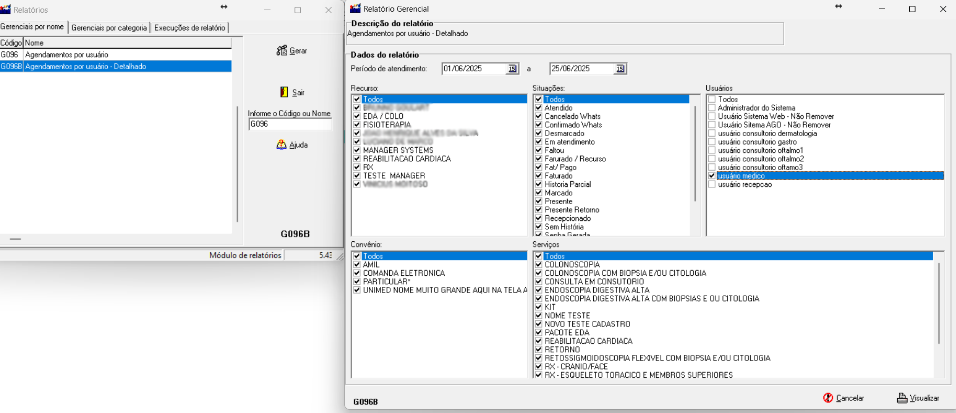
Task: Click end date field 25/06/2025
Action: [582, 69]
